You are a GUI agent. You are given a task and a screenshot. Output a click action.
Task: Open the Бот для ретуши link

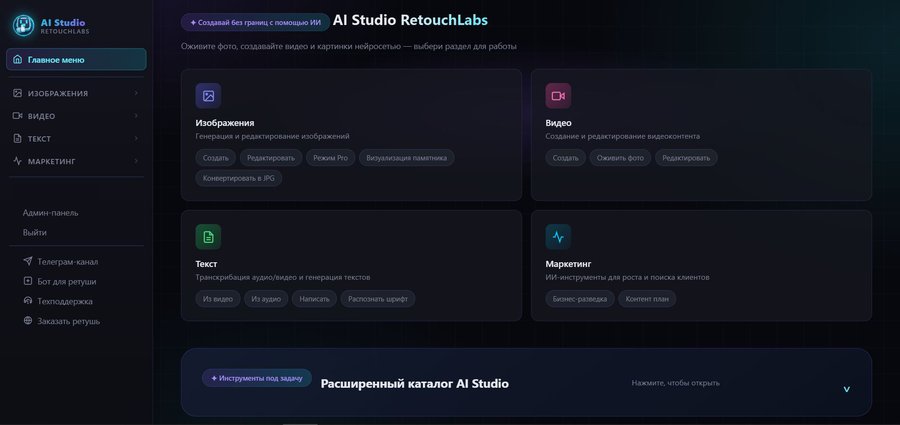pos(67,281)
